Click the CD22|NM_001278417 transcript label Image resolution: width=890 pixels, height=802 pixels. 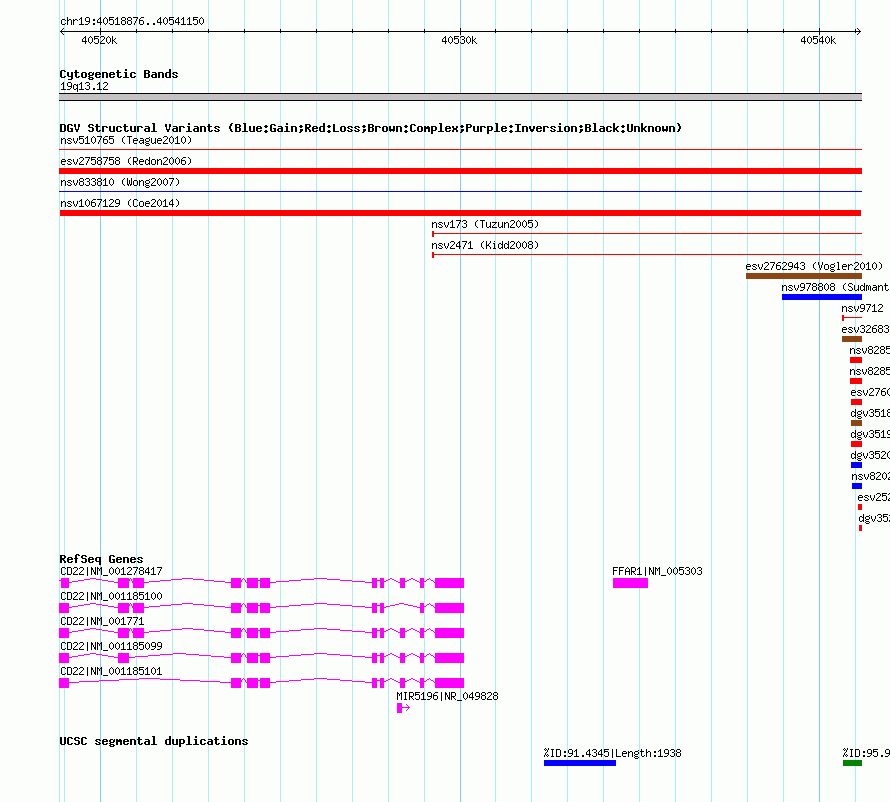pyautogui.click(x=111, y=571)
